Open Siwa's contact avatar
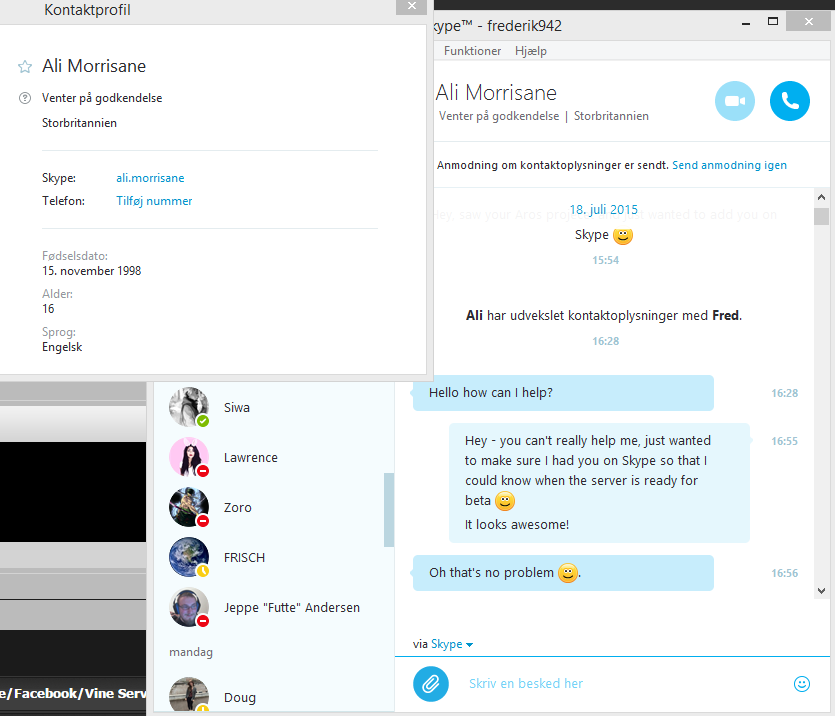 click(x=189, y=407)
